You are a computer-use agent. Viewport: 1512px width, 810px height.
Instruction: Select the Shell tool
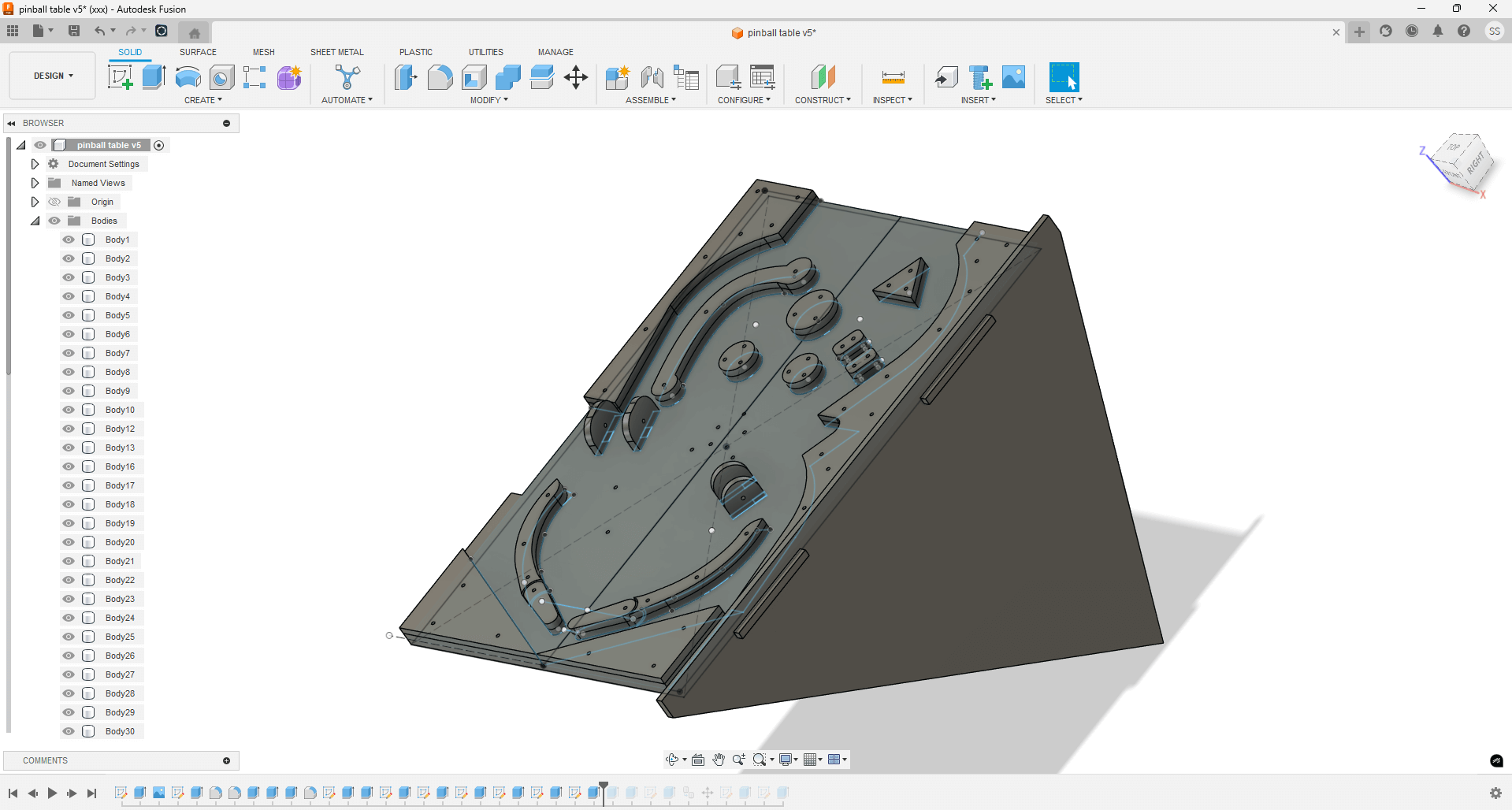point(474,77)
